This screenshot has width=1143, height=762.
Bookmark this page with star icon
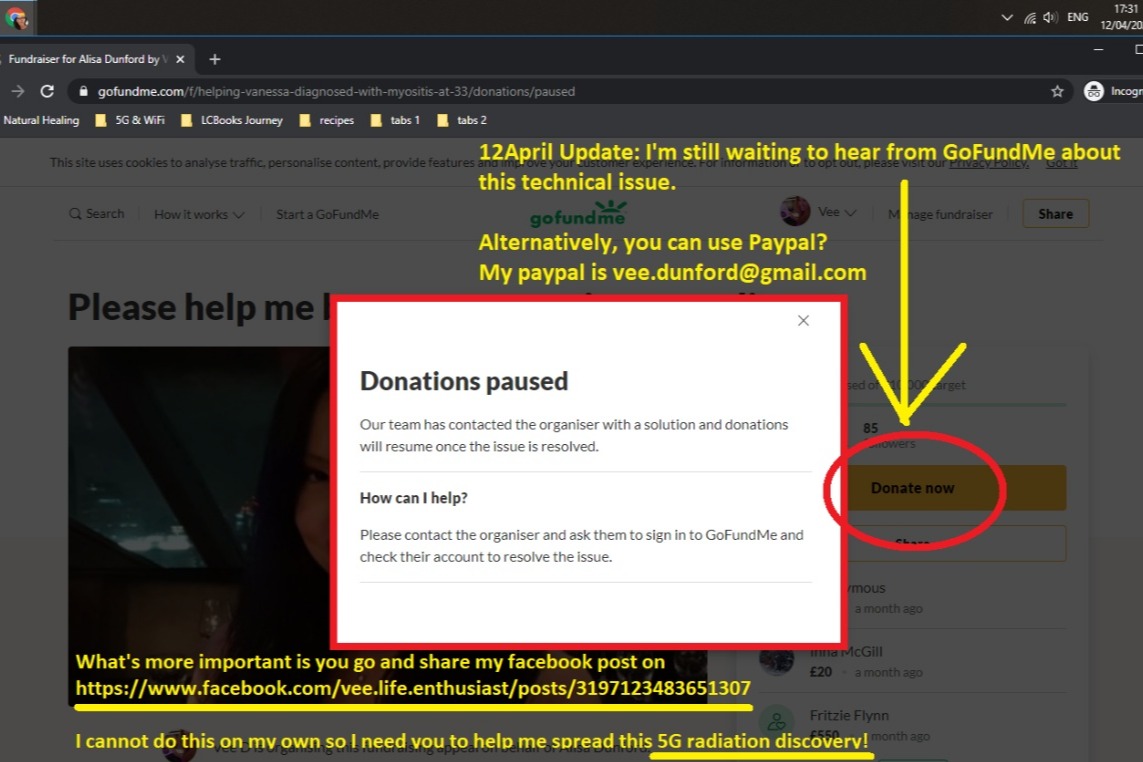(1057, 91)
